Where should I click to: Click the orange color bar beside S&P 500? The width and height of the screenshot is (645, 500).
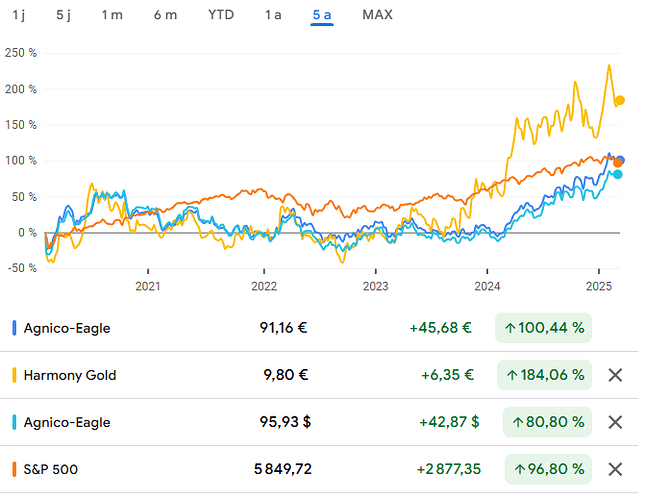coord(13,469)
